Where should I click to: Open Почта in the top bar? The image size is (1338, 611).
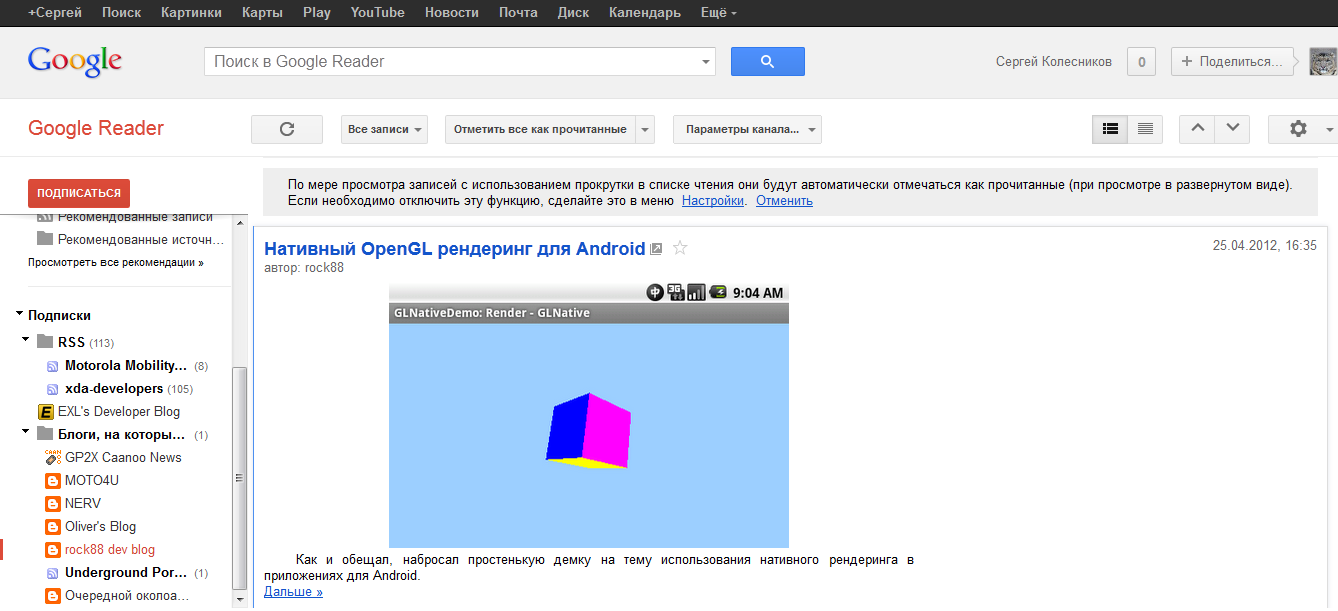coord(517,13)
